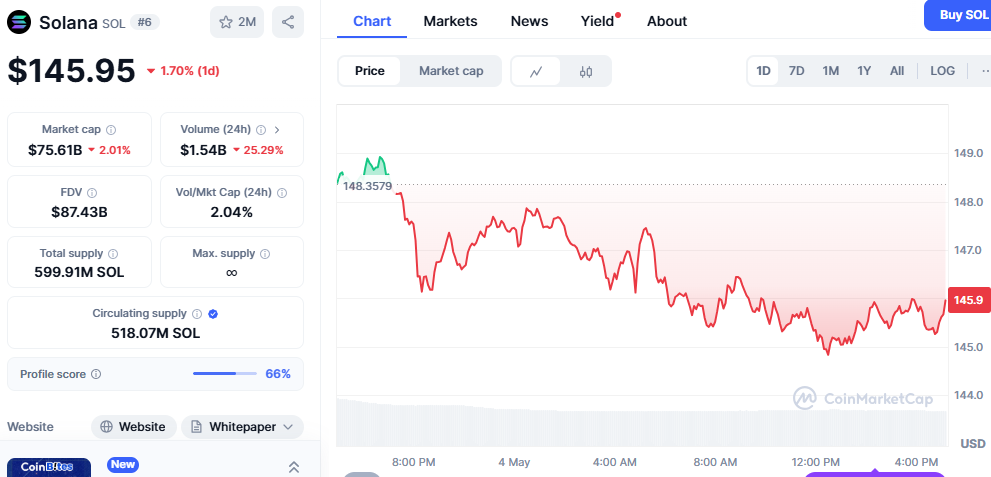Expand Volume (24h) details arrow
The width and height of the screenshot is (991, 477).
tap(276, 130)
